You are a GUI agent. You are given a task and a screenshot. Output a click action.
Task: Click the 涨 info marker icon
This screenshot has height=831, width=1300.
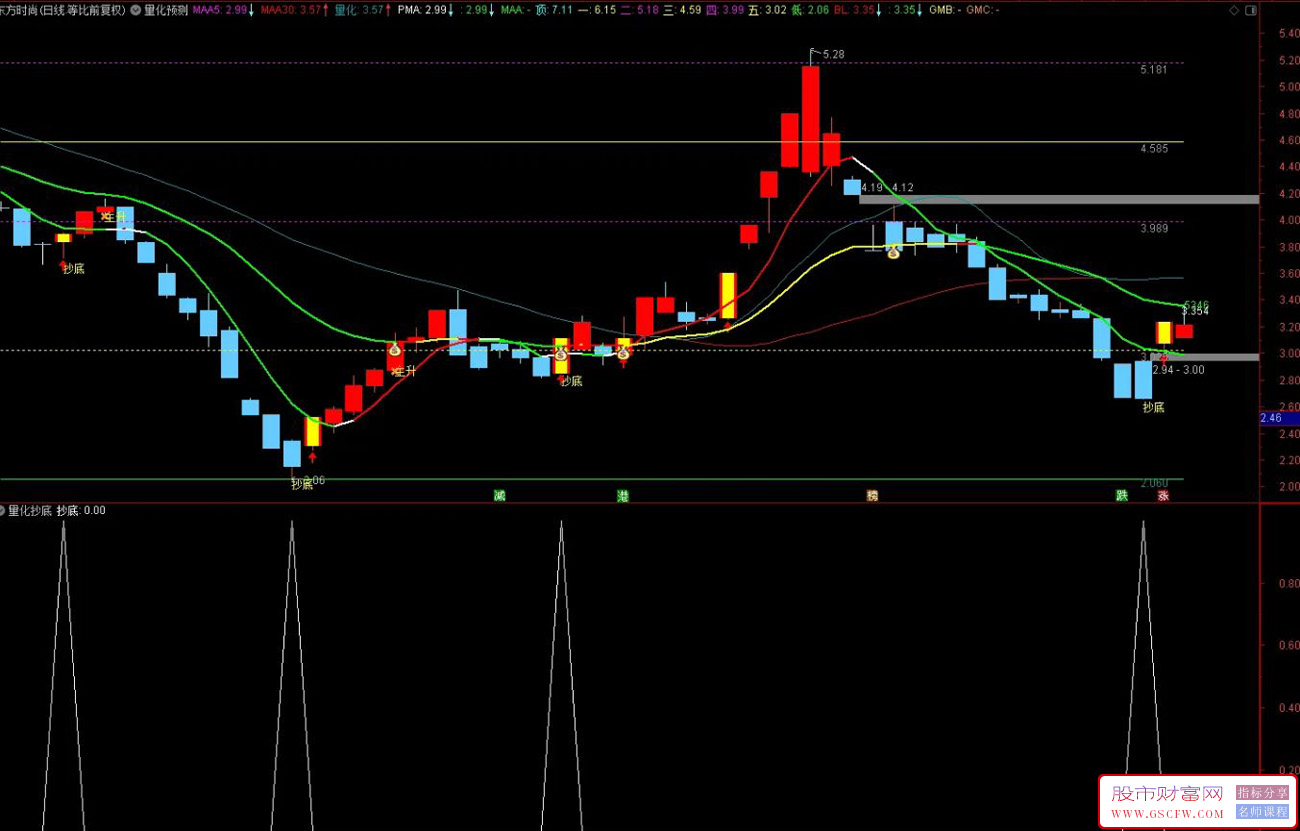pos(1164,496)
